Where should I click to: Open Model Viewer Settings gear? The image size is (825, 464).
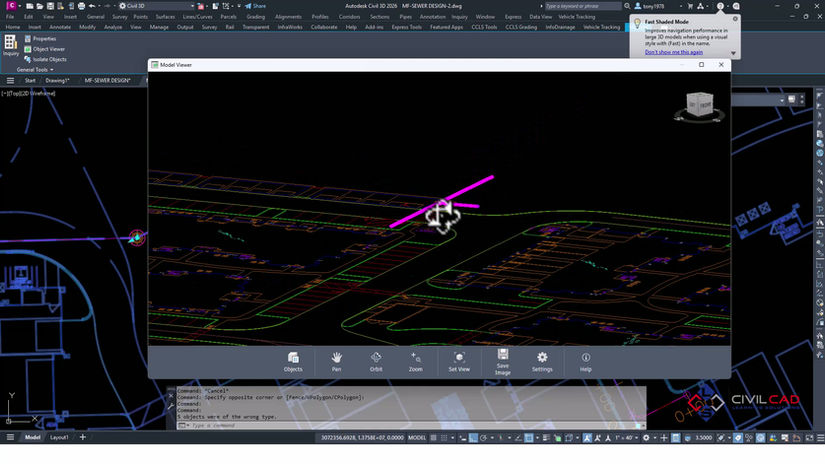pos(542,362)
